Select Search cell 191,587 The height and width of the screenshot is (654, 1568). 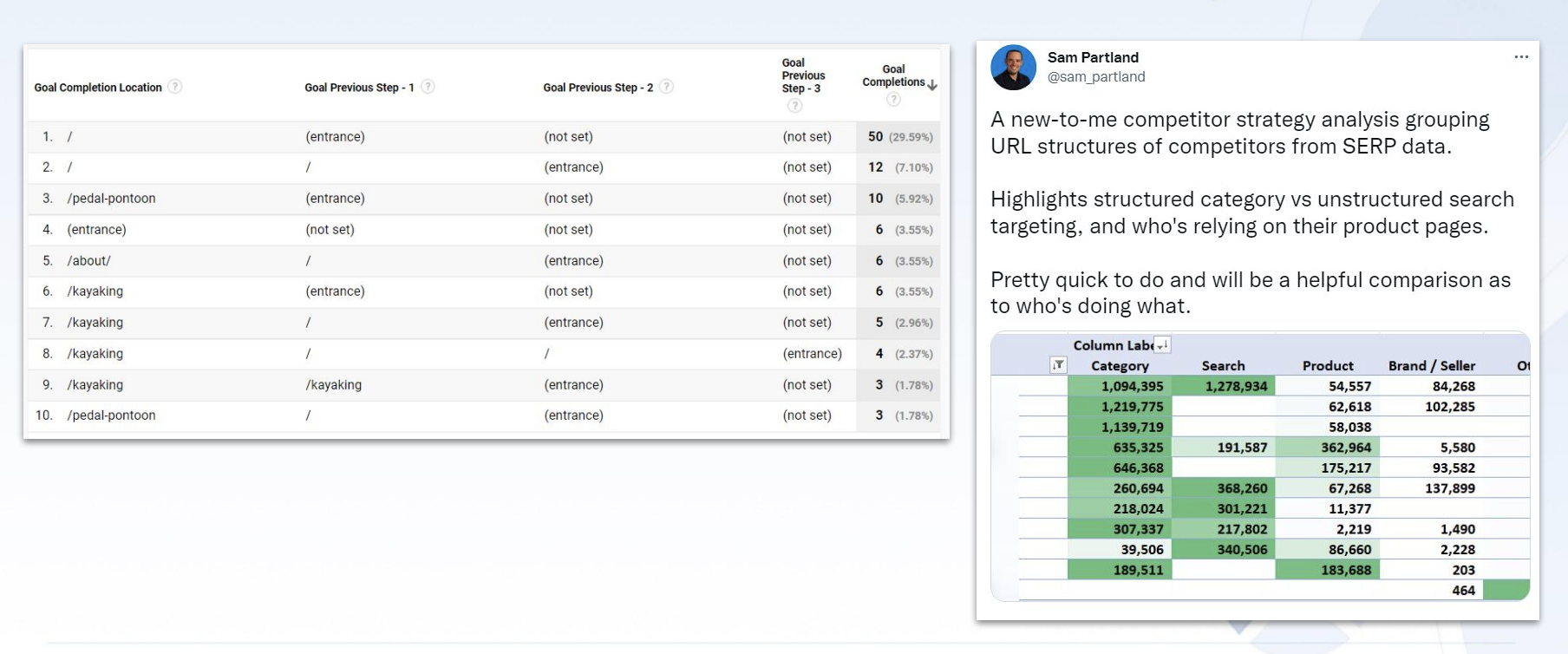[x=1224, y=448]
